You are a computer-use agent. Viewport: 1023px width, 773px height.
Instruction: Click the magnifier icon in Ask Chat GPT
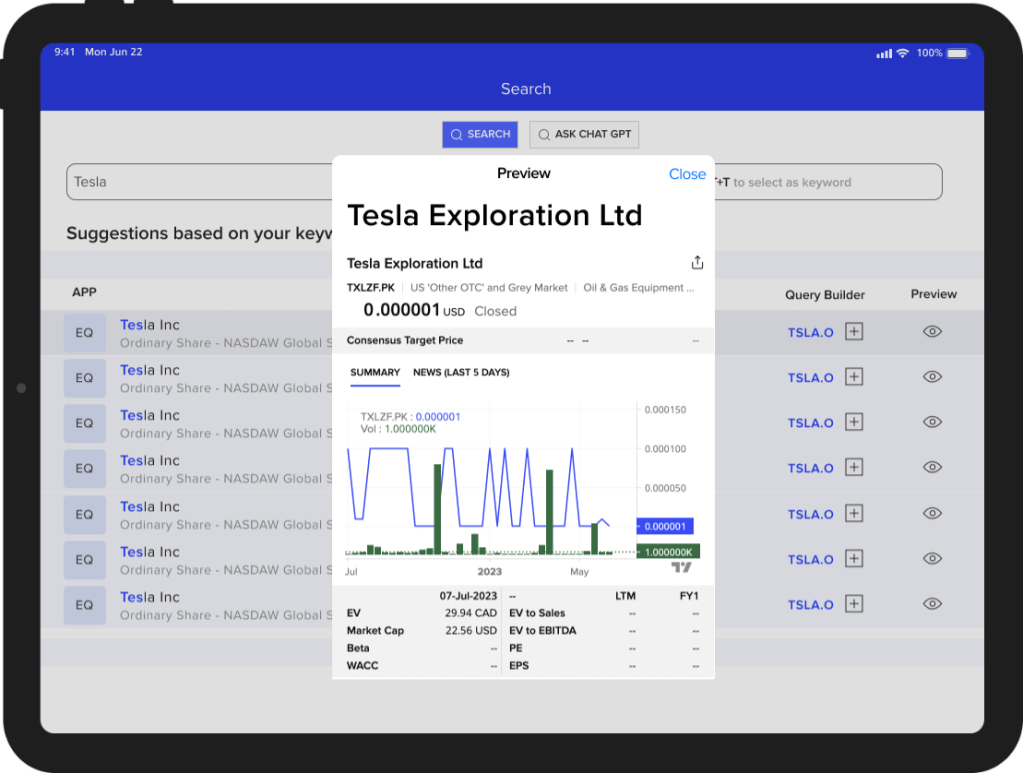pos(543,134)
